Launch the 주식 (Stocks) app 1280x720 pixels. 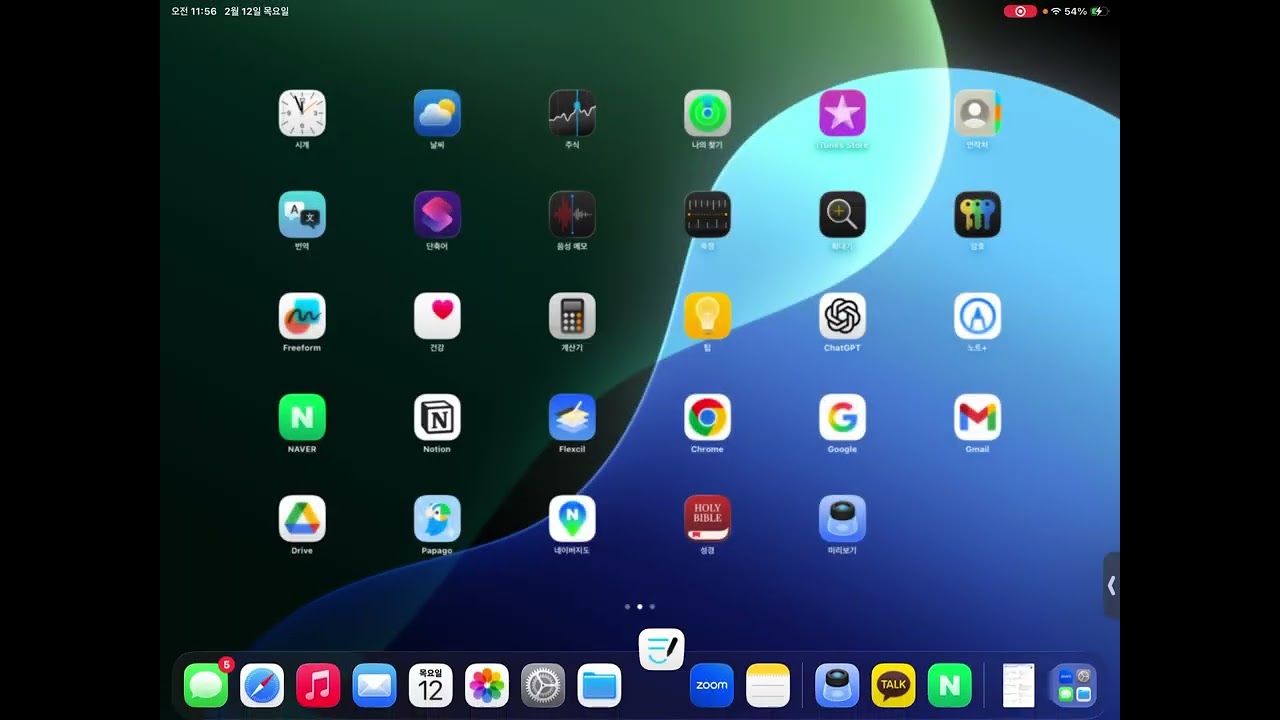(x=572, y=113)
